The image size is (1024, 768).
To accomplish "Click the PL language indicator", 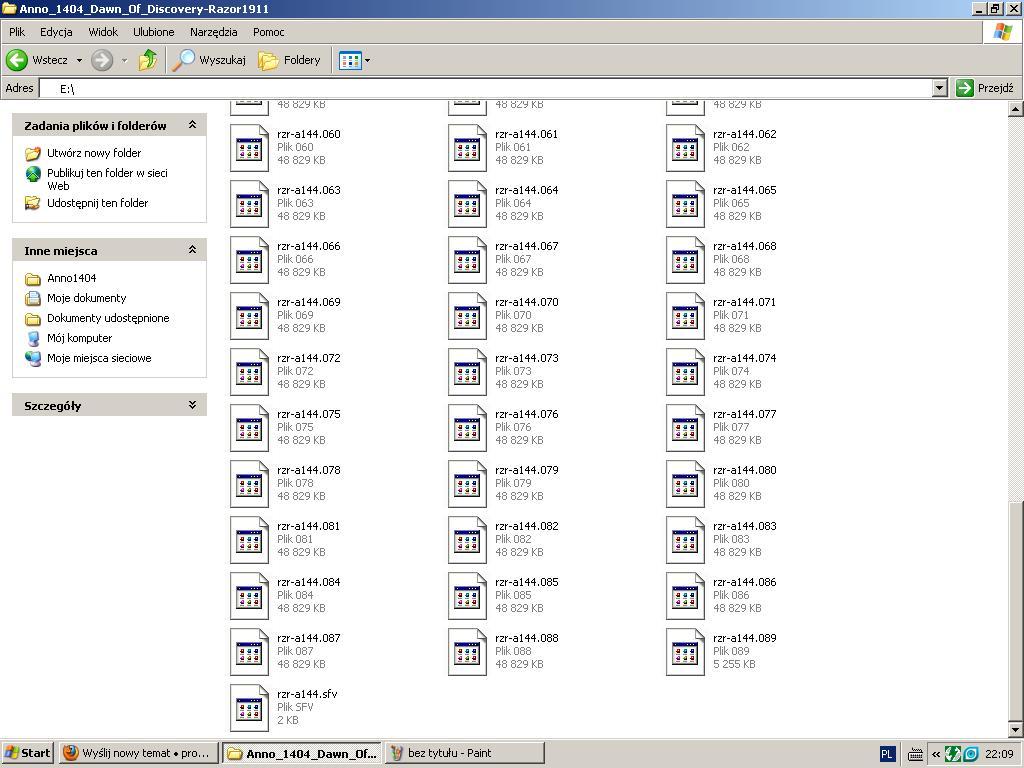I will click(886, 754).
